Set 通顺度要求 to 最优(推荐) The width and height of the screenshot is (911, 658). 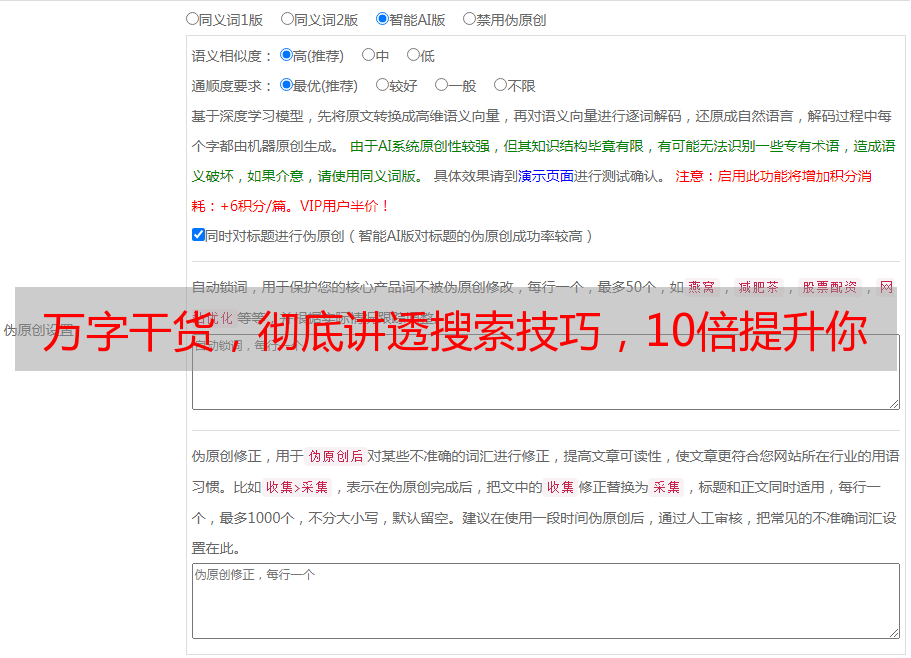click(286, 85)
